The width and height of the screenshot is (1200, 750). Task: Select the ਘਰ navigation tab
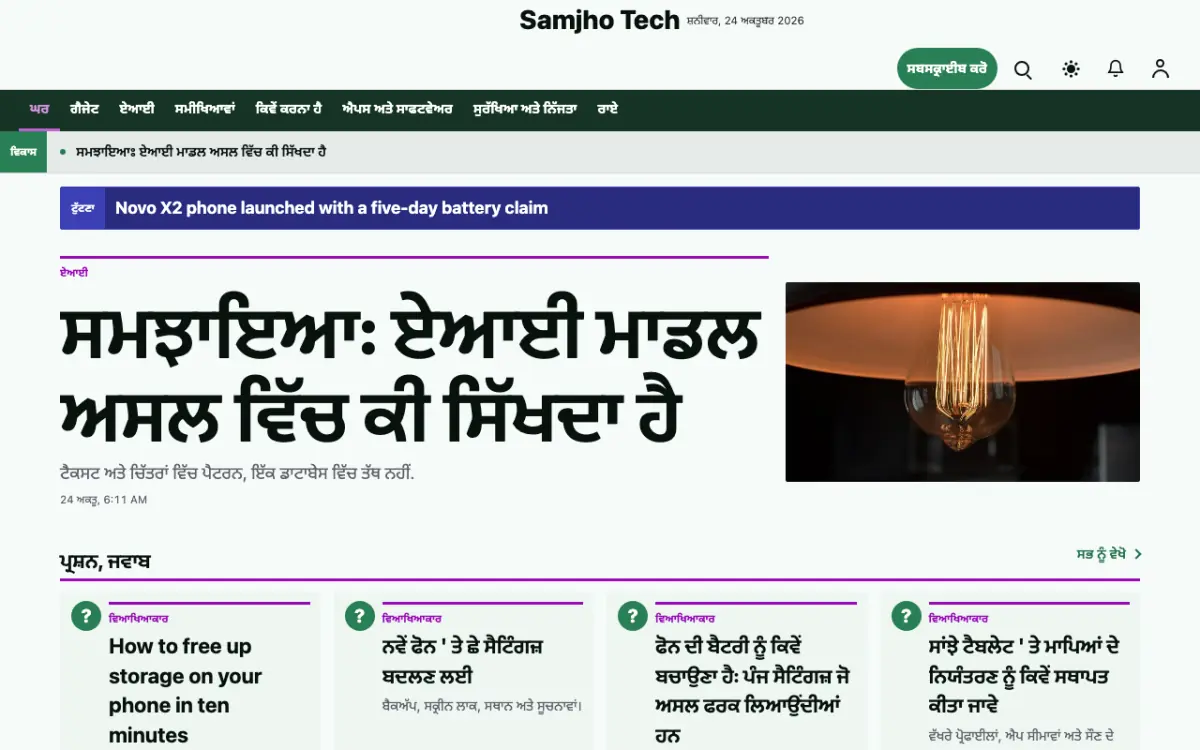click(39, 109)
